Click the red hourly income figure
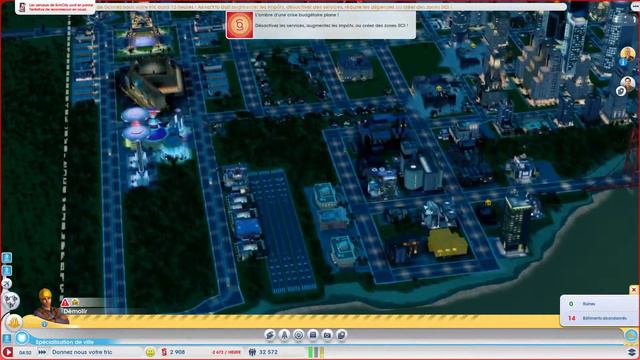 (x=226, y=352)
